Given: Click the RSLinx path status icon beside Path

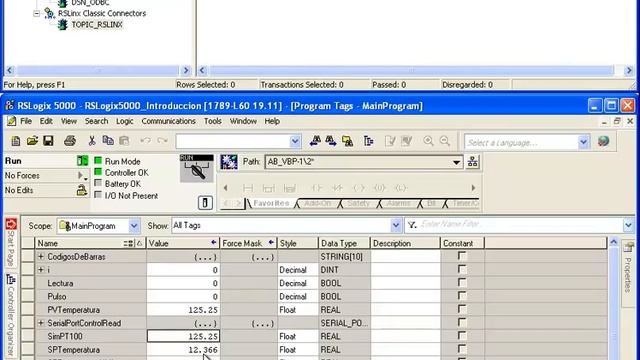Looking at the screenshot, I should pos(229,162).
